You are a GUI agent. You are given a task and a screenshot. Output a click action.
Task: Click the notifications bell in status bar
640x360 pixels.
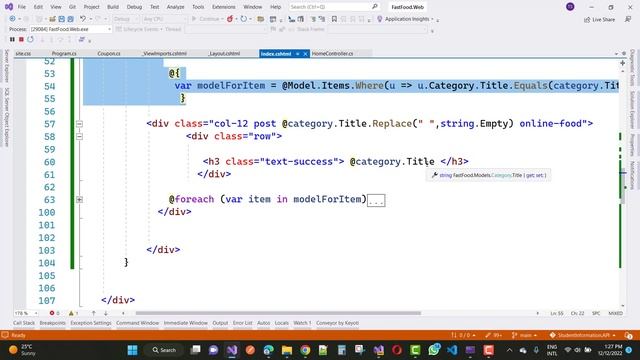(x=629, y=335)
